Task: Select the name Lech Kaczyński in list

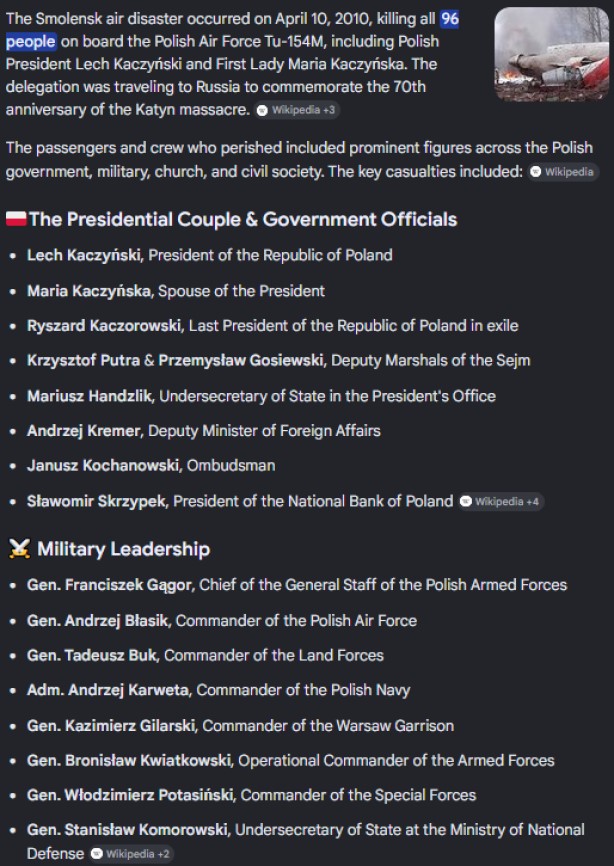Action: click(x=83, y=255)
